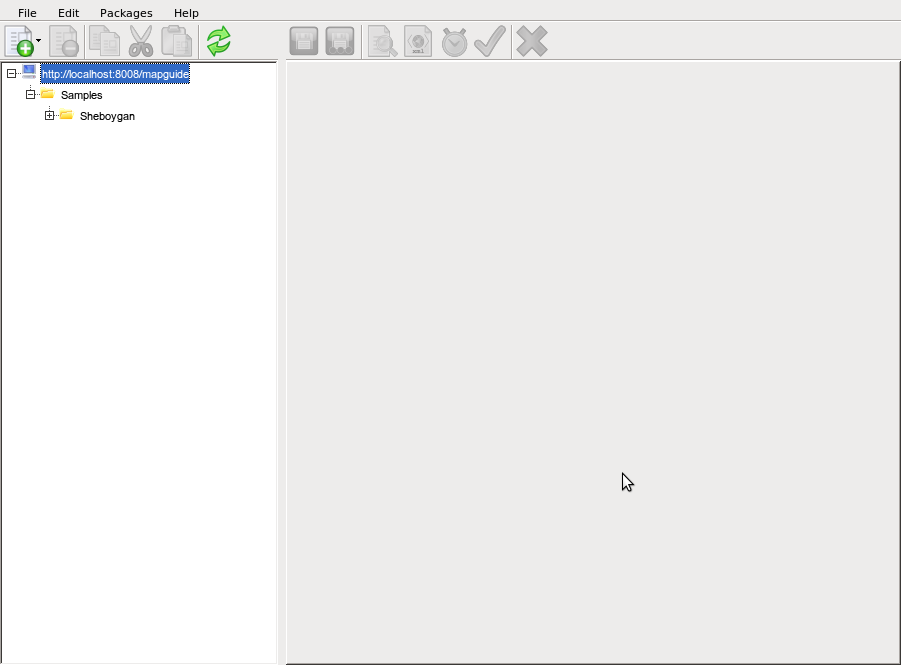Click the Delete Resource icon
Viewport: 901px width, 665px height.
(x=64, y=41)
